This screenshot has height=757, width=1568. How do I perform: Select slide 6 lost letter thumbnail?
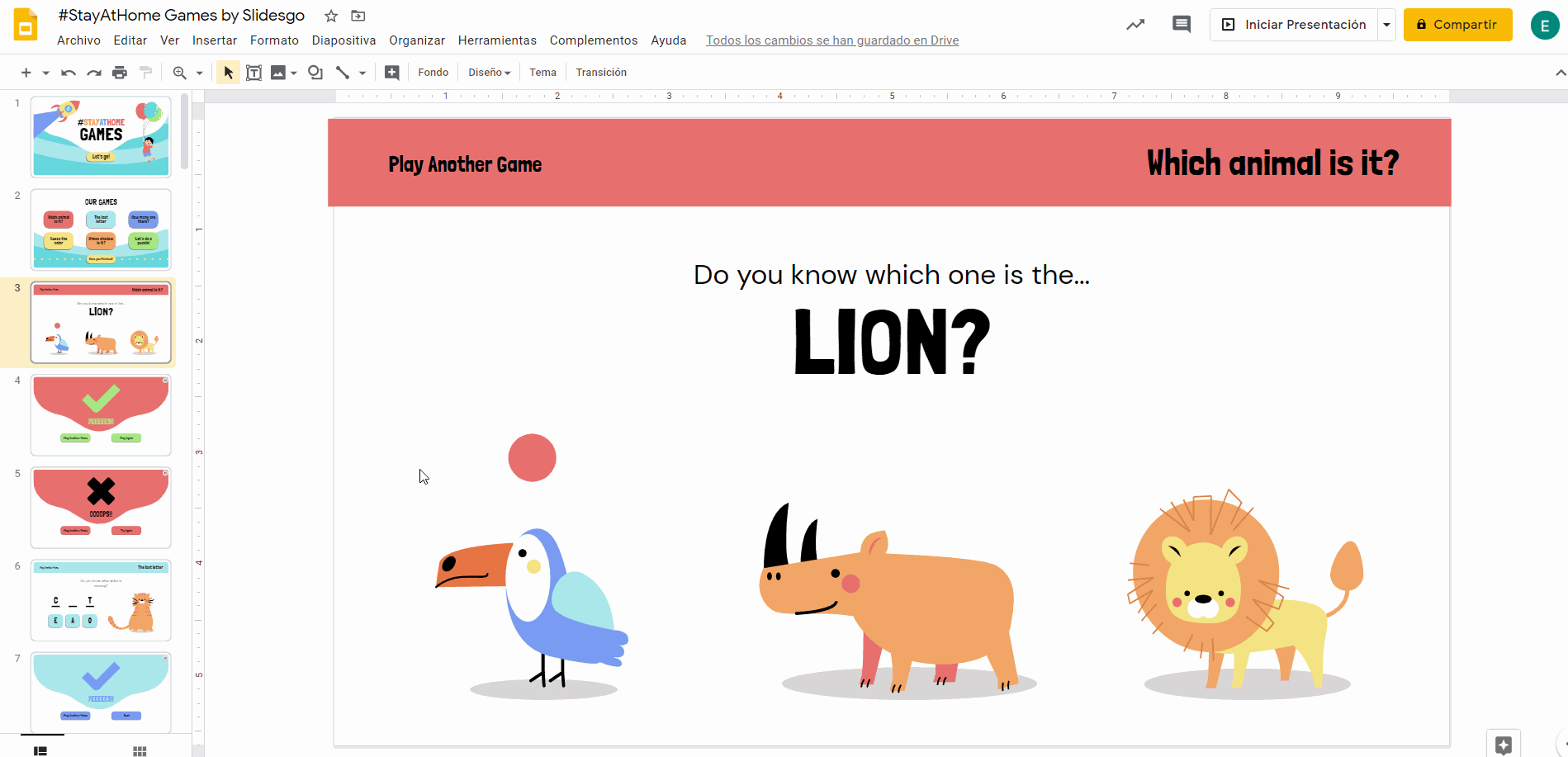pyautogui.click(x=101, y=600)
